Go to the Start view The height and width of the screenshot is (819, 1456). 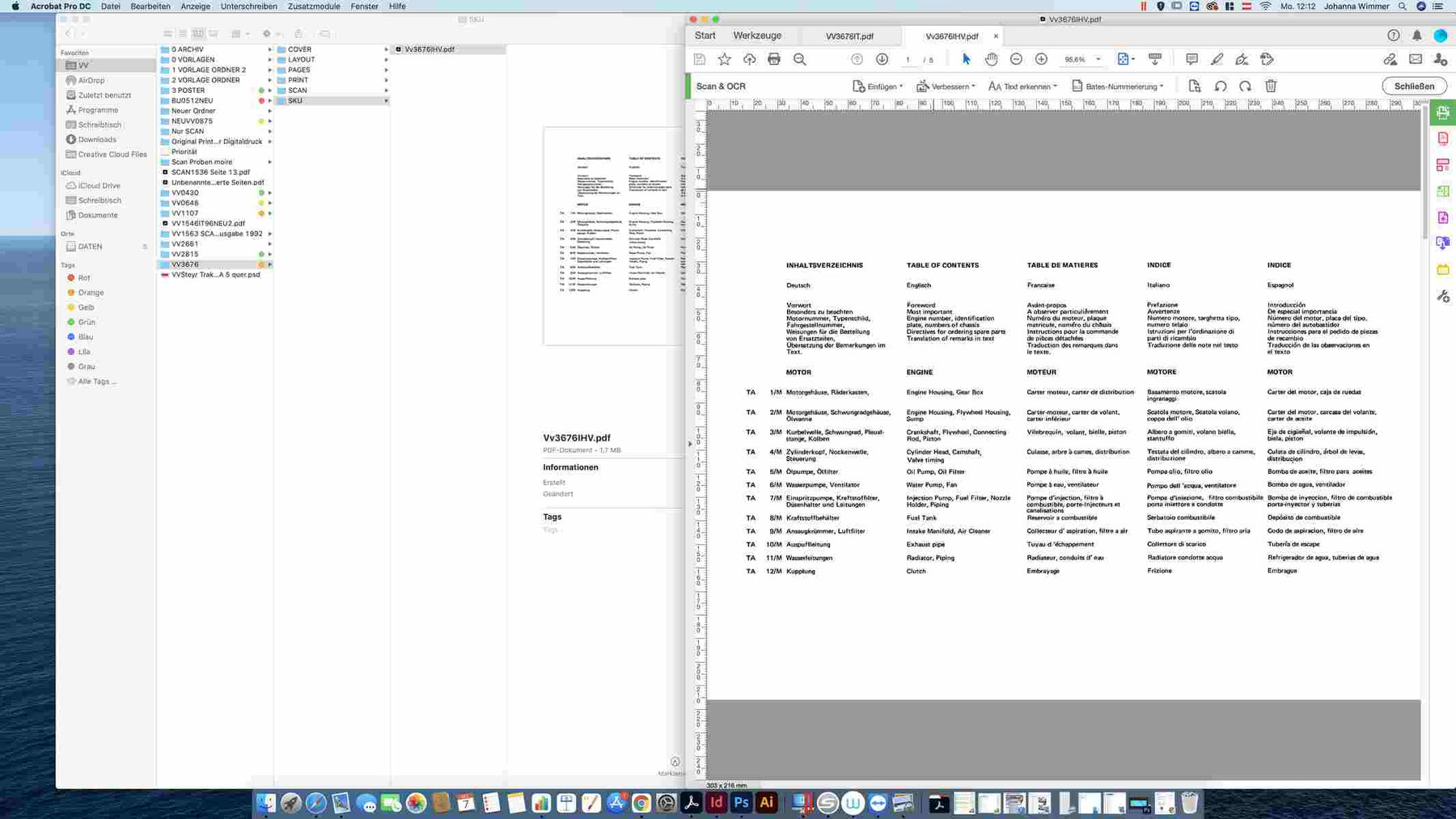click(705, 36)
